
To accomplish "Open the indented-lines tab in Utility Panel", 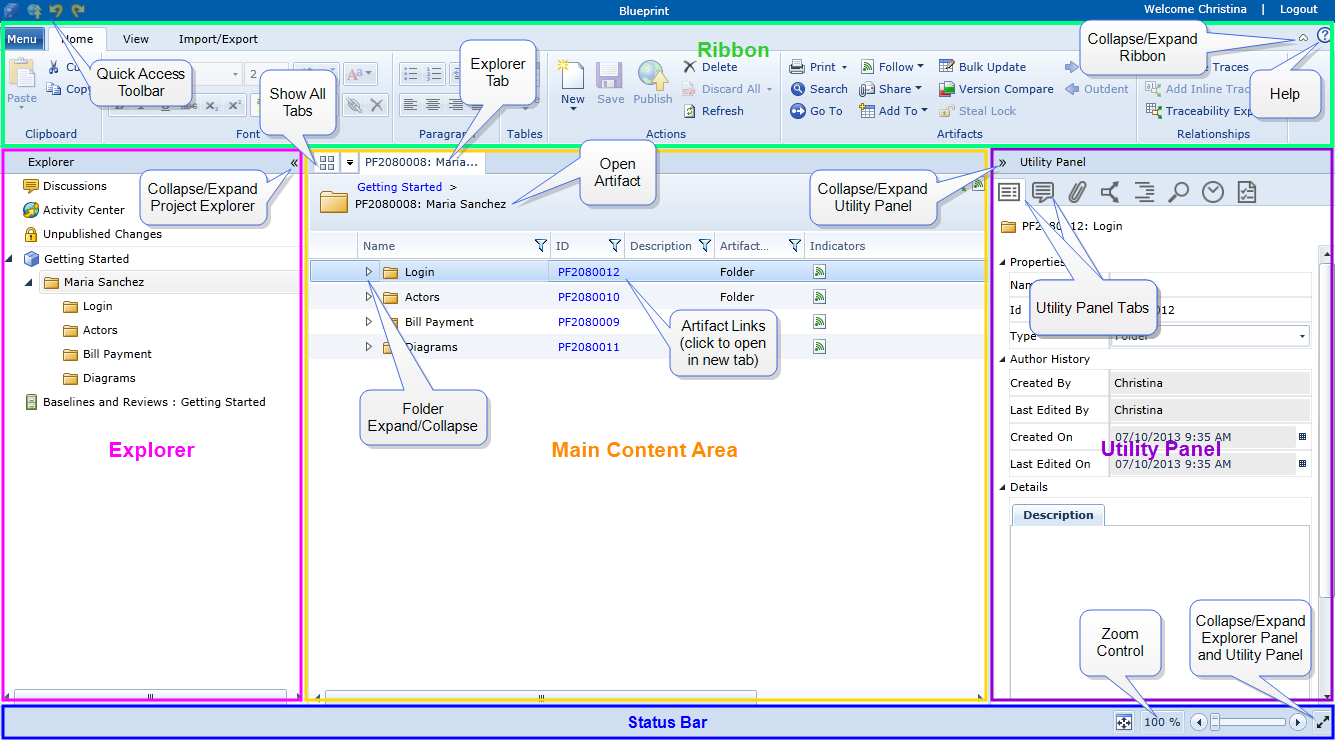I will click(1144, 191).
